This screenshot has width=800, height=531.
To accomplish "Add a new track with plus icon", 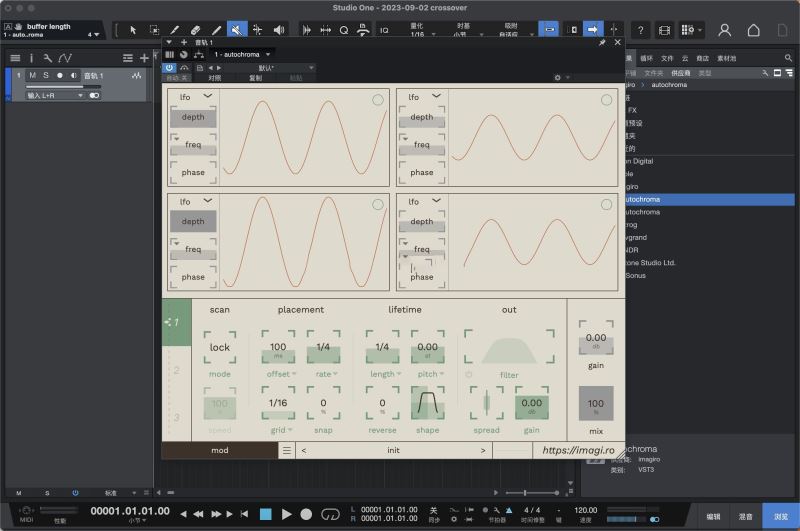I will (x=144, y=58).
